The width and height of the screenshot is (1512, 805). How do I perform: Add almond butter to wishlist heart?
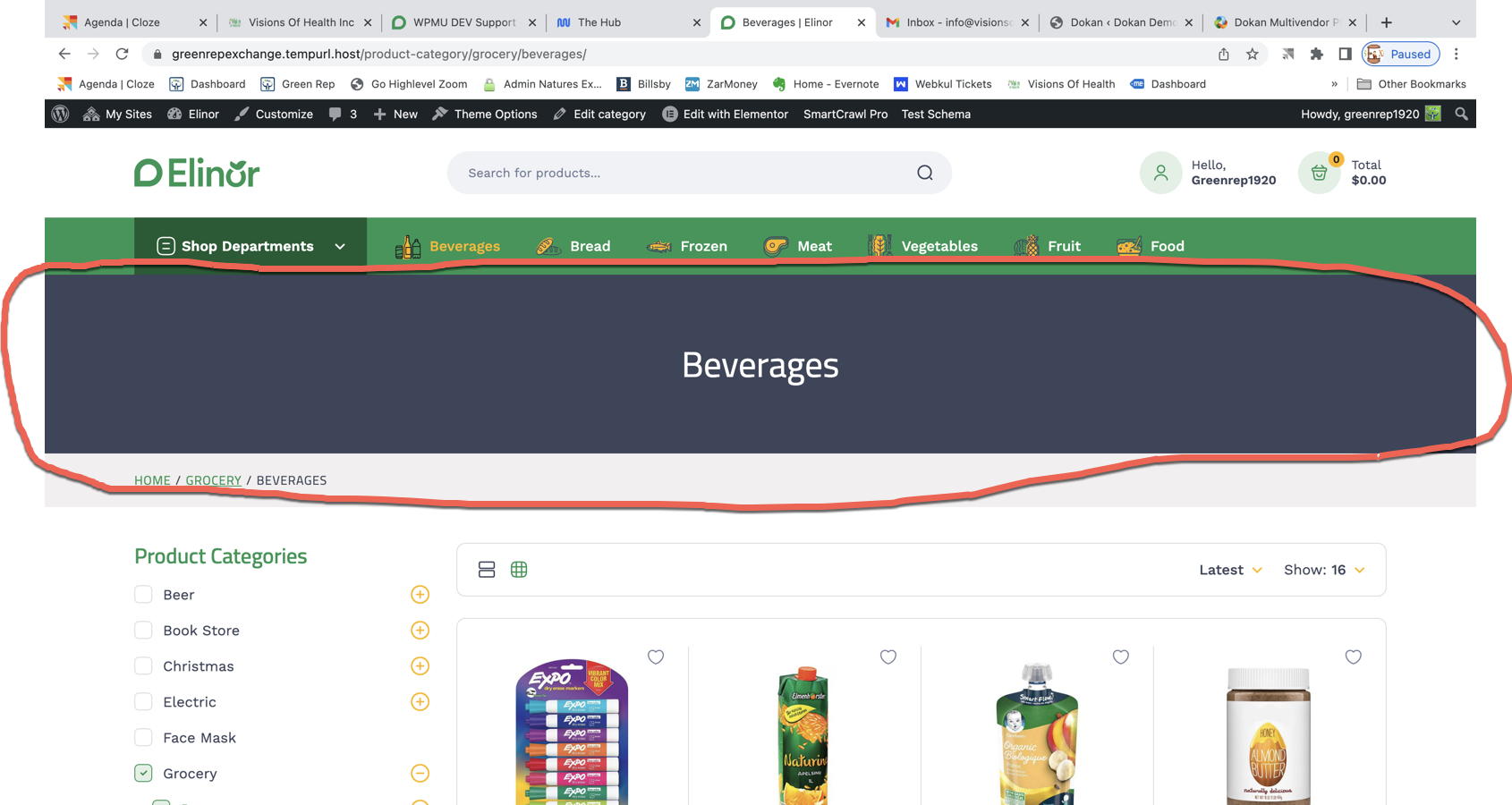click(x=1354, y=657)
